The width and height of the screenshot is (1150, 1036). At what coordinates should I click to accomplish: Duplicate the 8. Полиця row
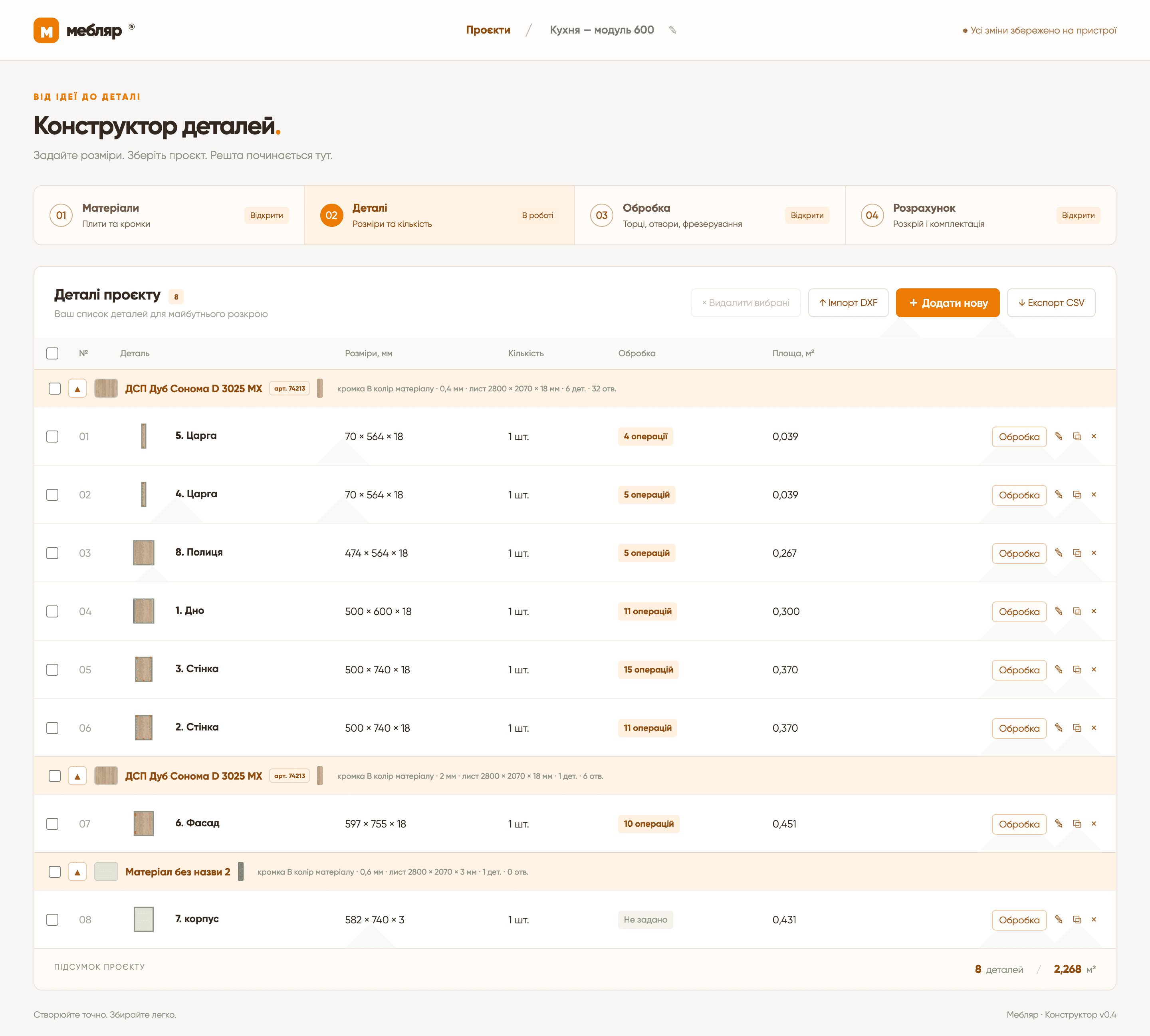point(1077,553)
